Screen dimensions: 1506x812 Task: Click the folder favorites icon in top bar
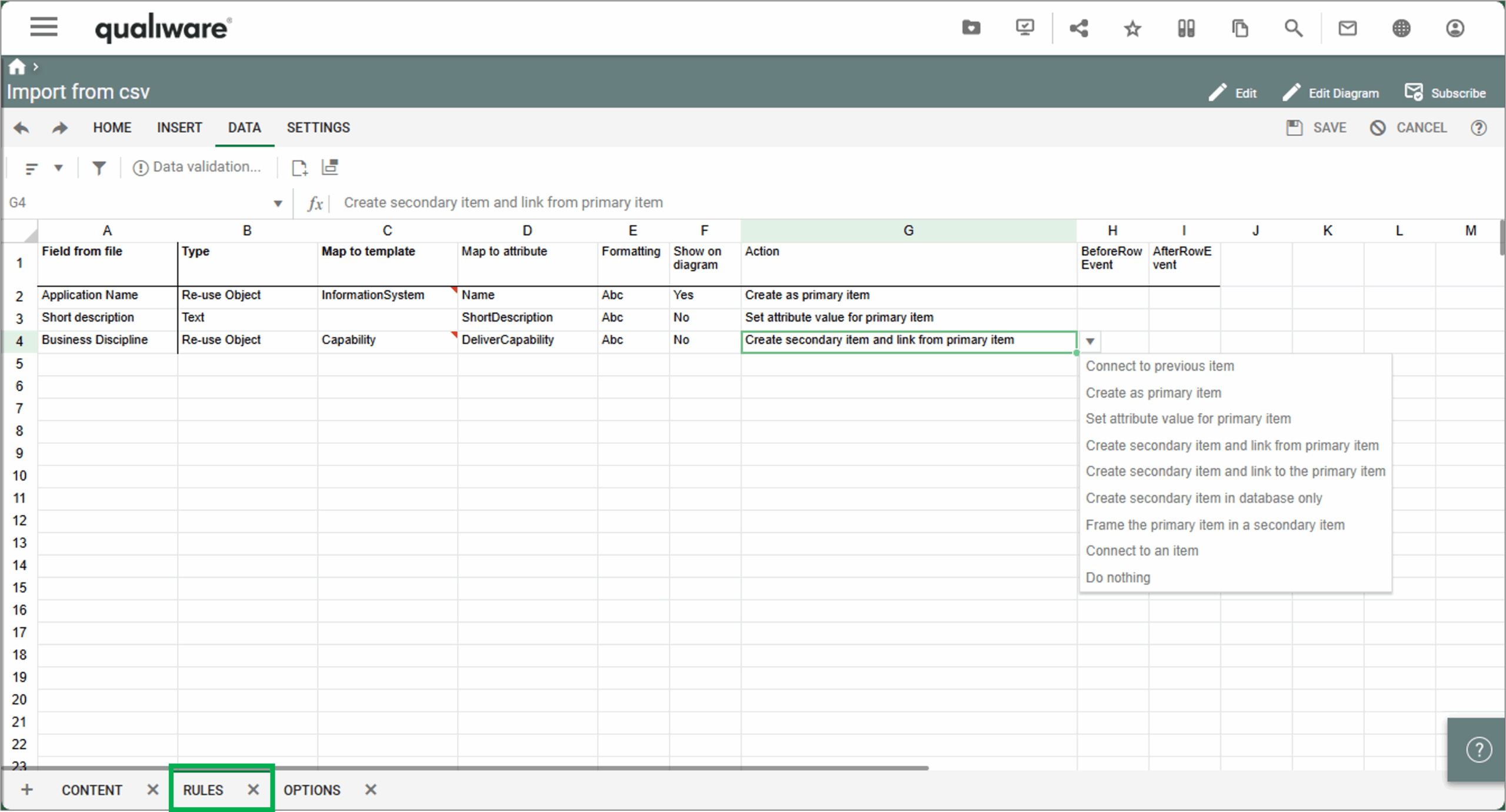point(971,28)
